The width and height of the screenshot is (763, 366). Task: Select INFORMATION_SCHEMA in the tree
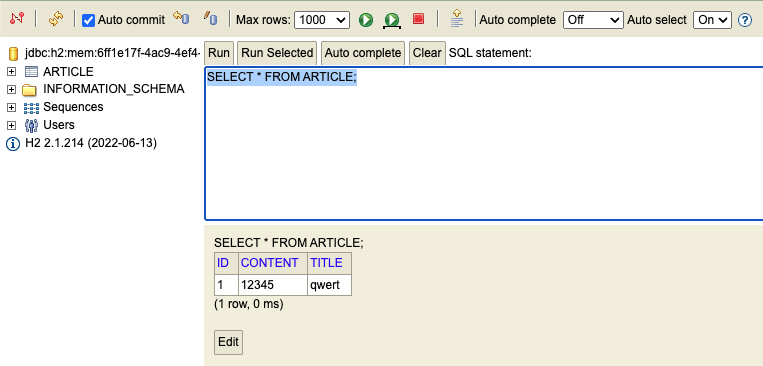tap(114, 89)
